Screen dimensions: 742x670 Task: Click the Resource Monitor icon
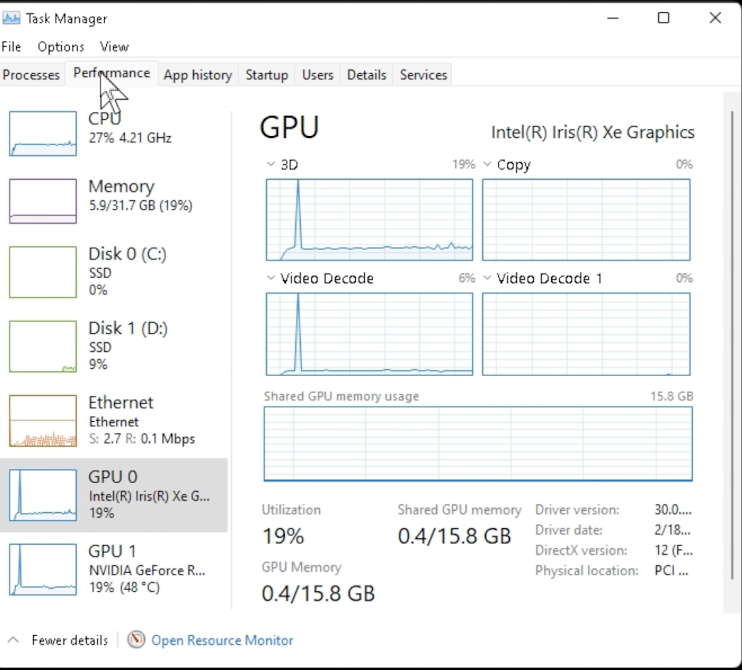pyautogui.click(x=136, y=640)
